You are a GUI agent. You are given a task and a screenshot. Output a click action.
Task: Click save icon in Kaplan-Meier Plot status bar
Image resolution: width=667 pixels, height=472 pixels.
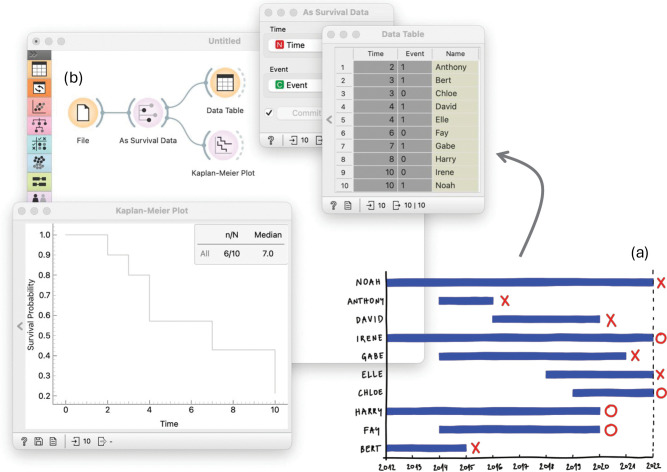click(38, 441)
